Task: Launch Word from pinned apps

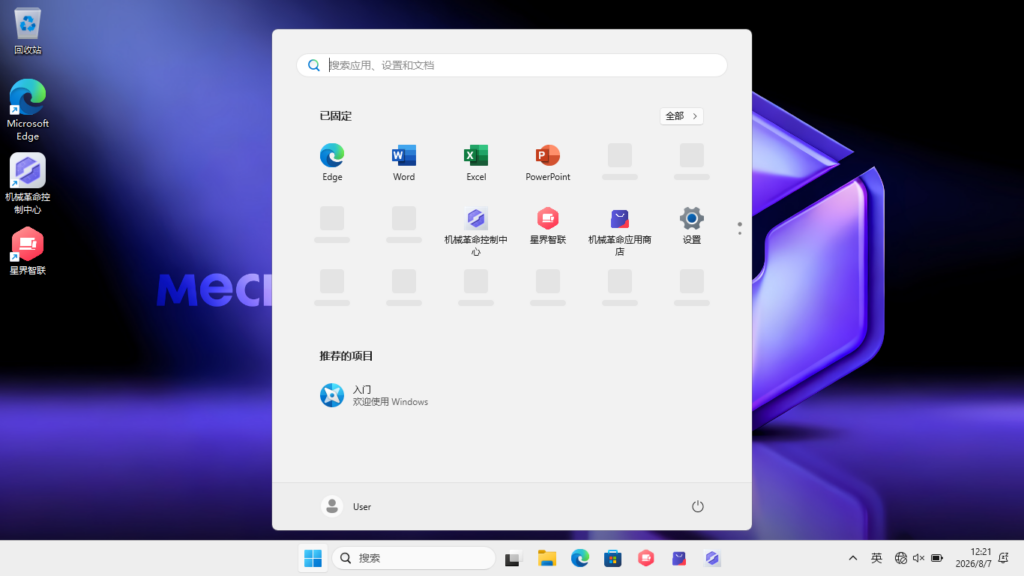Action: (404, 162)
